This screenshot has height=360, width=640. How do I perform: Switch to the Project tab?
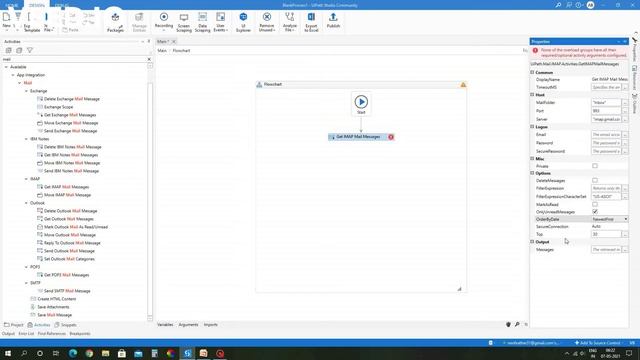(13, 325)
